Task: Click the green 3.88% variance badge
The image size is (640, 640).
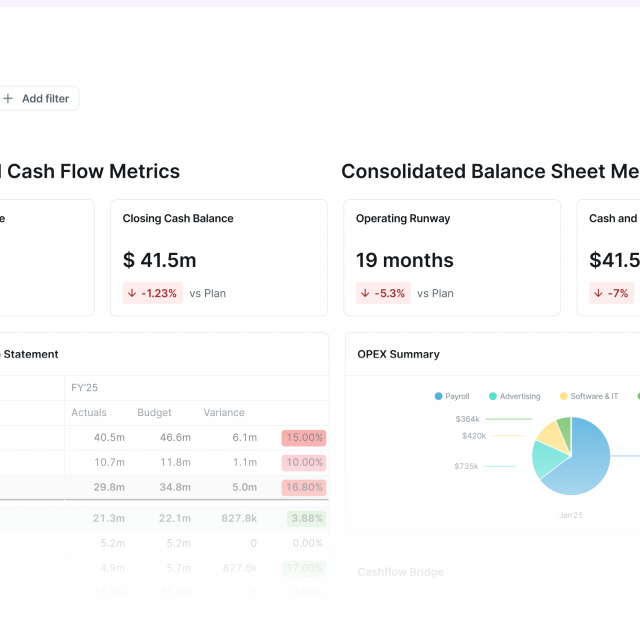Action: tap(306, 518)
